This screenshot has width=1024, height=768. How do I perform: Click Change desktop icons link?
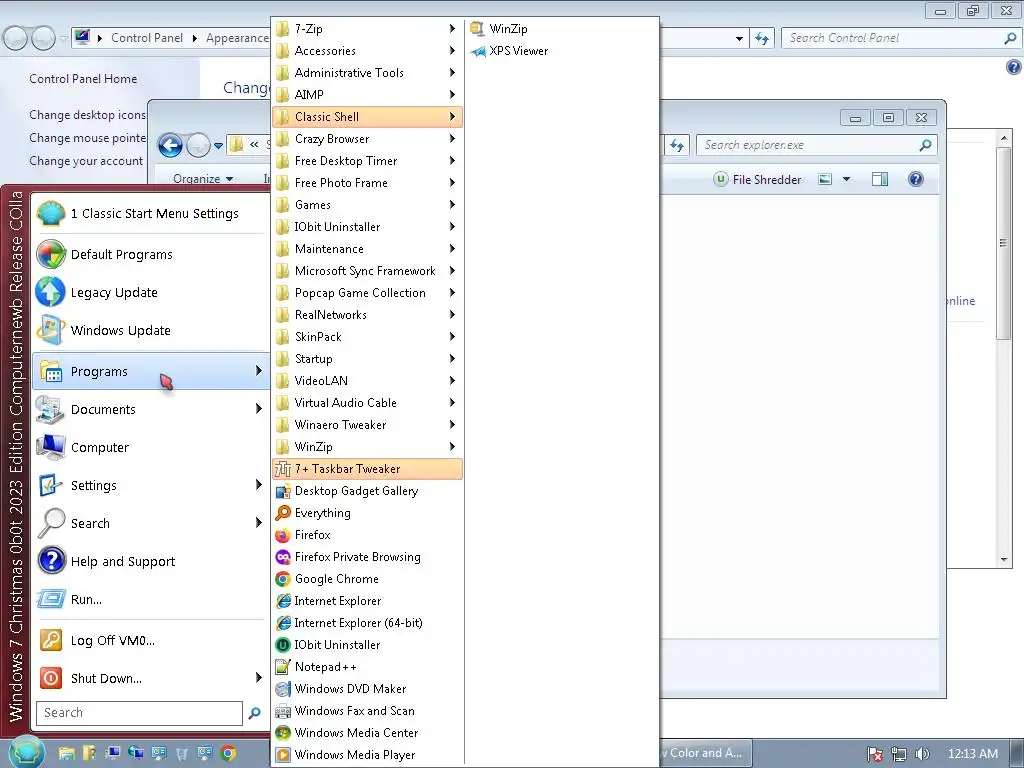[x=88, y=115]
